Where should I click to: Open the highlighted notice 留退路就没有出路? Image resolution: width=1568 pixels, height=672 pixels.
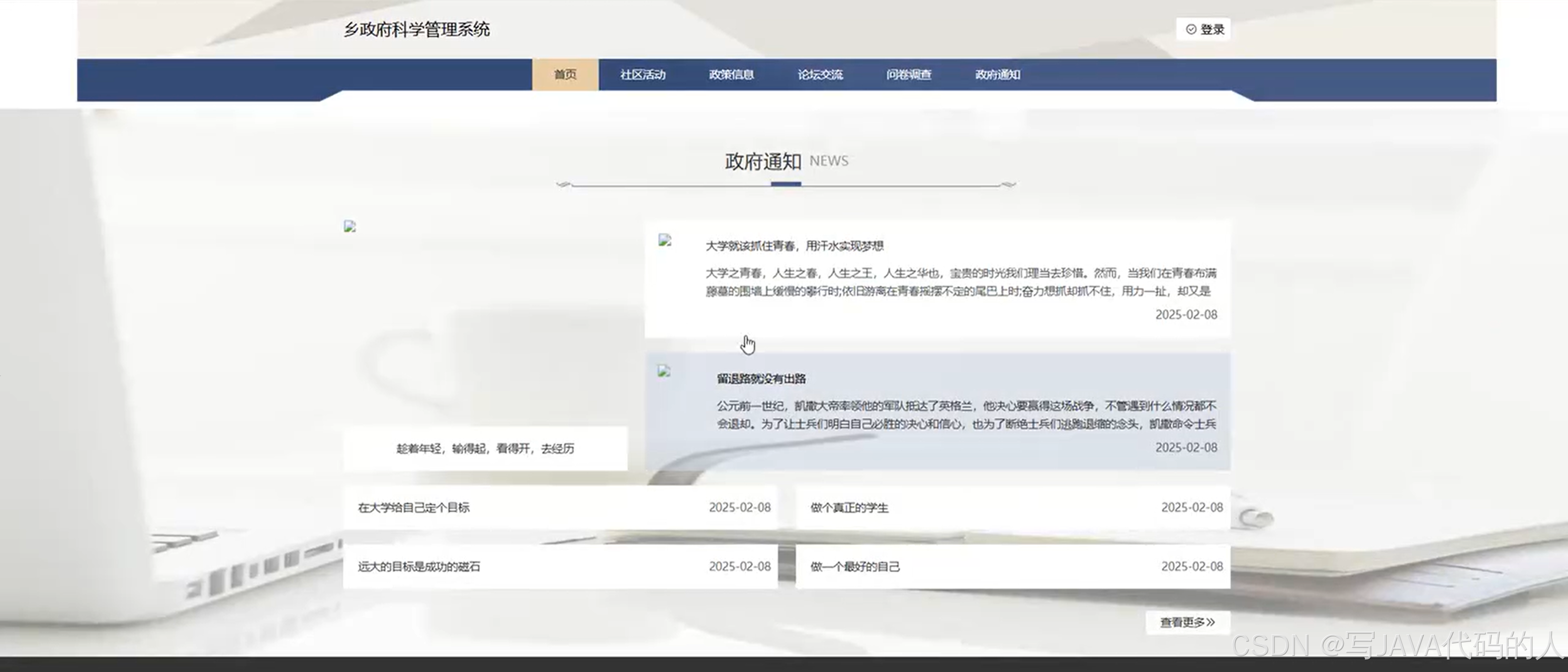763,378
